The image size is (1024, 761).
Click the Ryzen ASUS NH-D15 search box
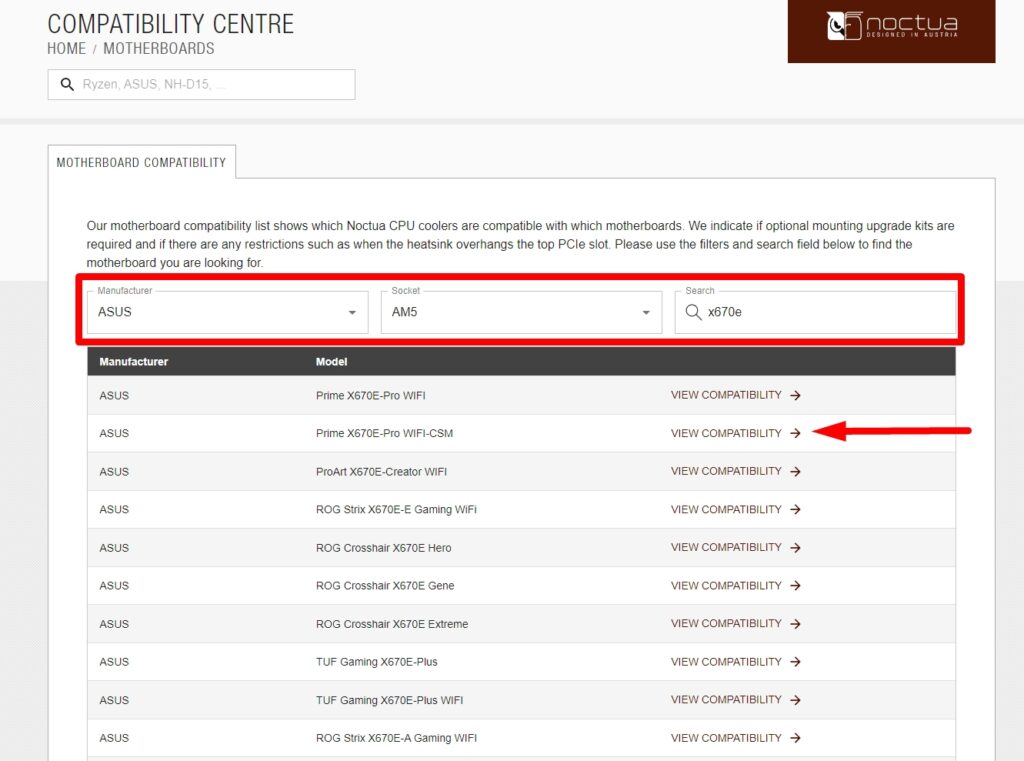coord(200,84)
